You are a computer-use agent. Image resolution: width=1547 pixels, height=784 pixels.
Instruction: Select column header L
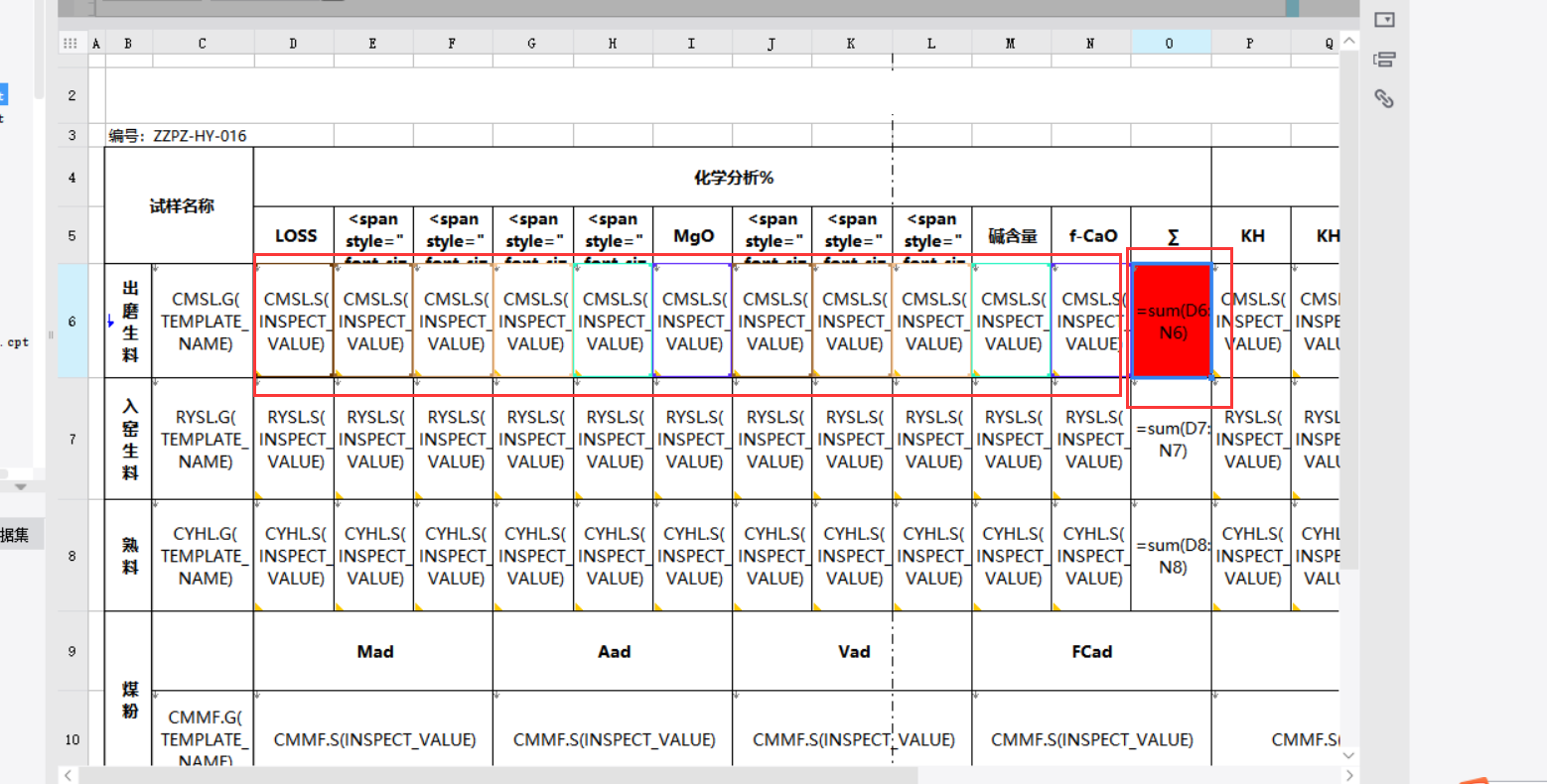pos(931,44)
